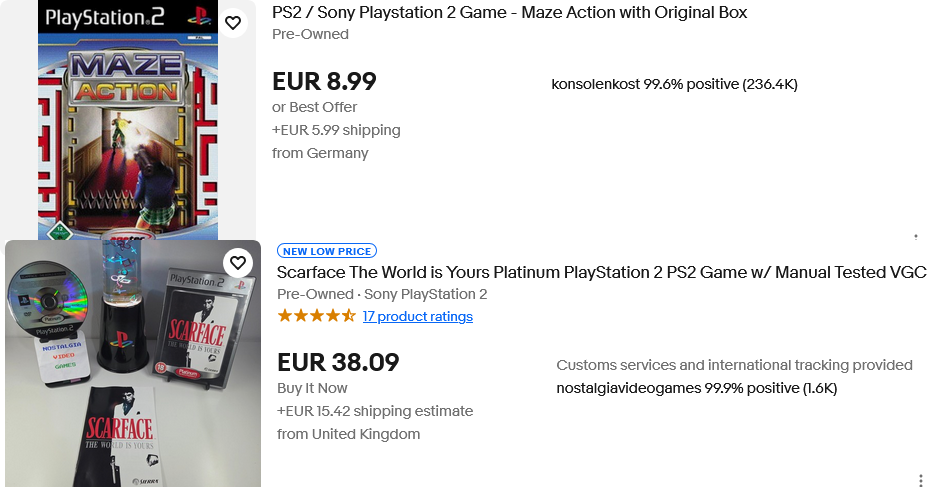Click the 'Buy It Now' label

click(x=312, y=388)
